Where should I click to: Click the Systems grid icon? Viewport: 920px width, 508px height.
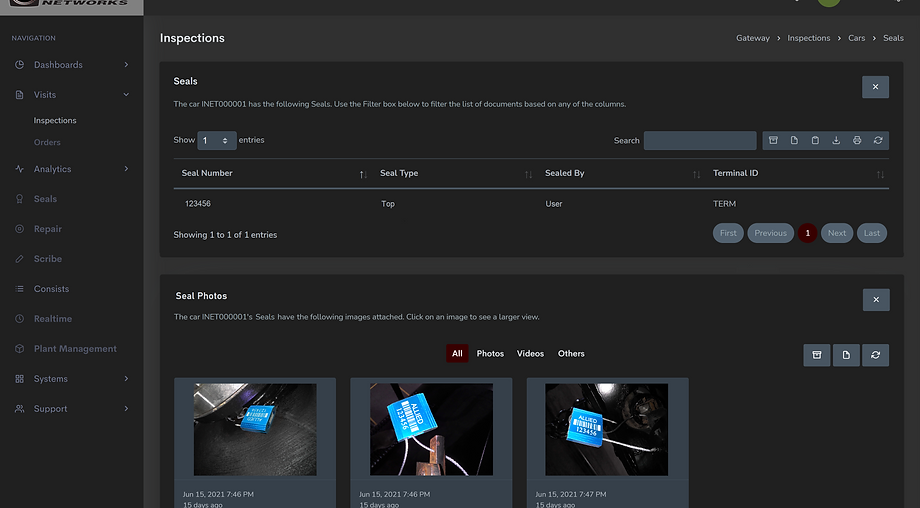[19, 379]
